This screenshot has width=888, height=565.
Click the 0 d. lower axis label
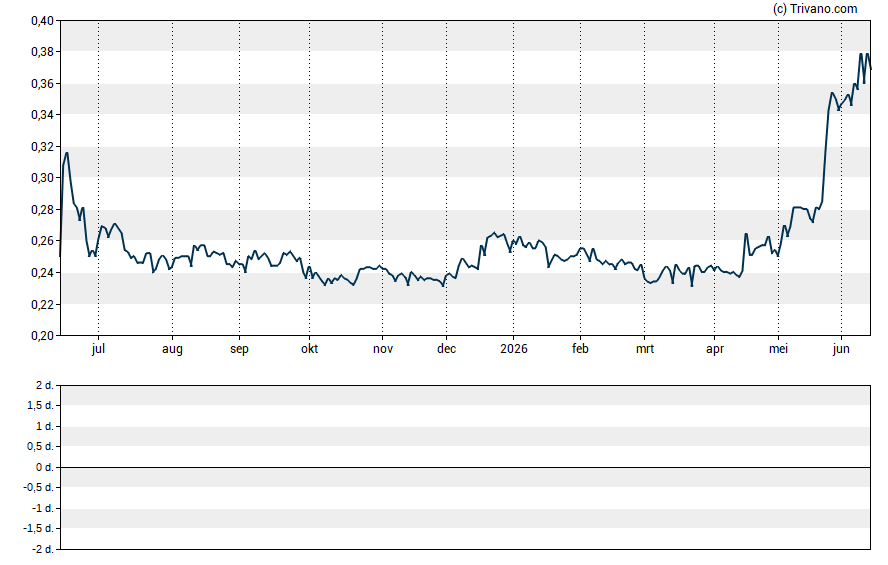[45, 468]
